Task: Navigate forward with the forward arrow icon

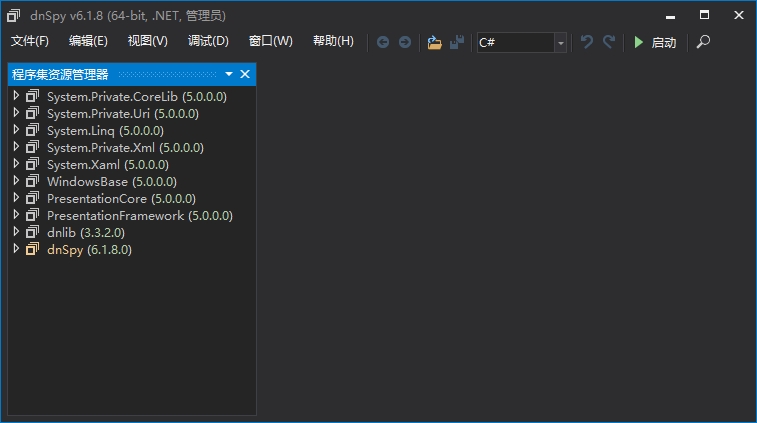Action: click(405, 42)
